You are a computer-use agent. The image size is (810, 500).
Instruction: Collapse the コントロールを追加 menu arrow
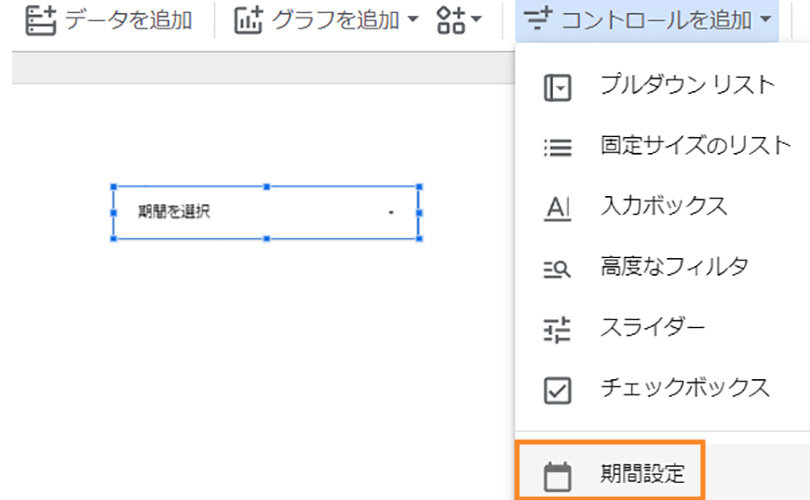coord(765,21)
